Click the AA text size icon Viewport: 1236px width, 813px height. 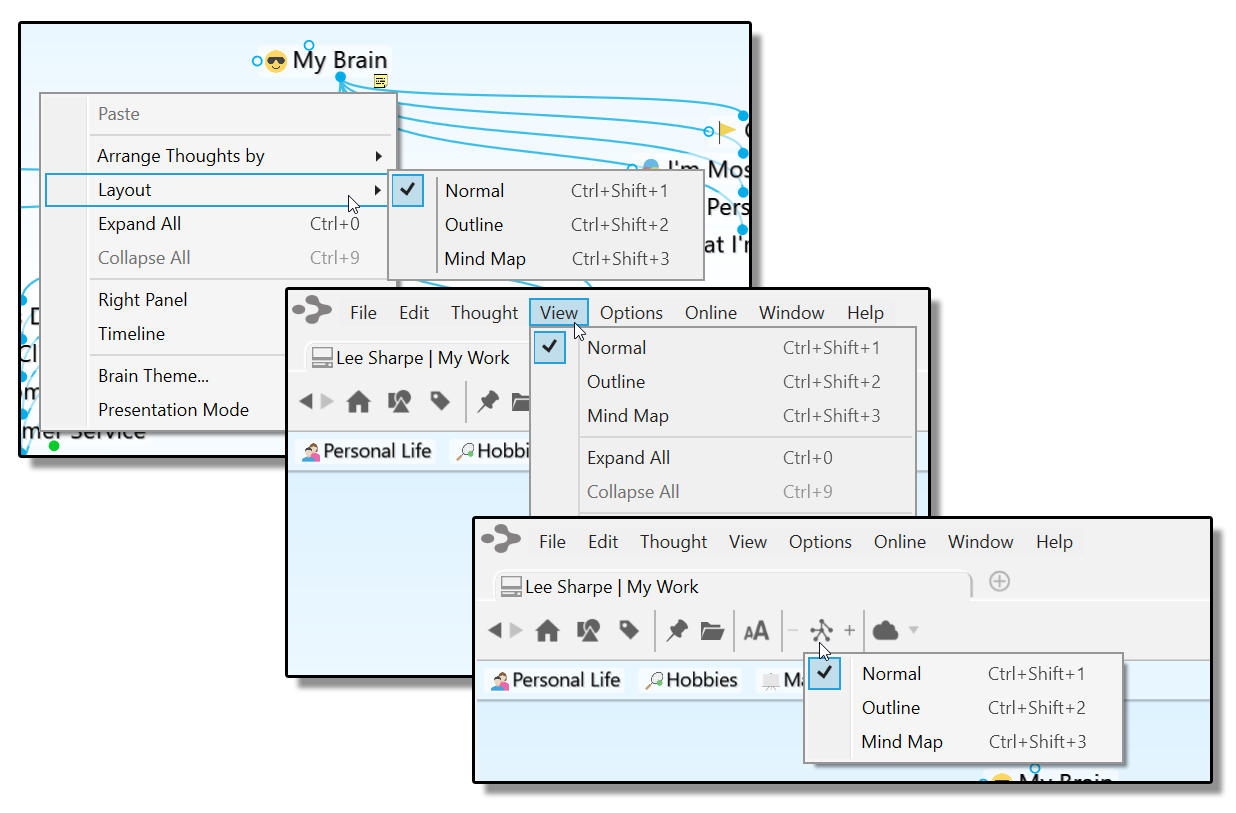click(x=756, y=630)
